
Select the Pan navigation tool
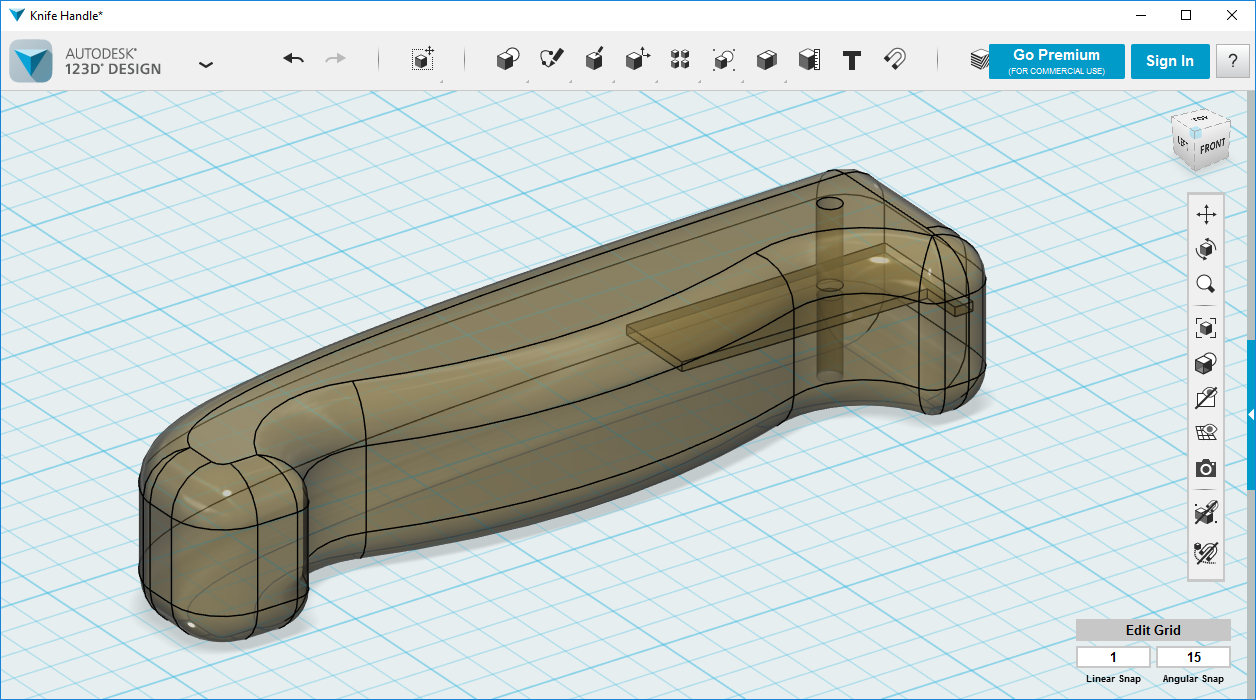tap(1206, 214)
